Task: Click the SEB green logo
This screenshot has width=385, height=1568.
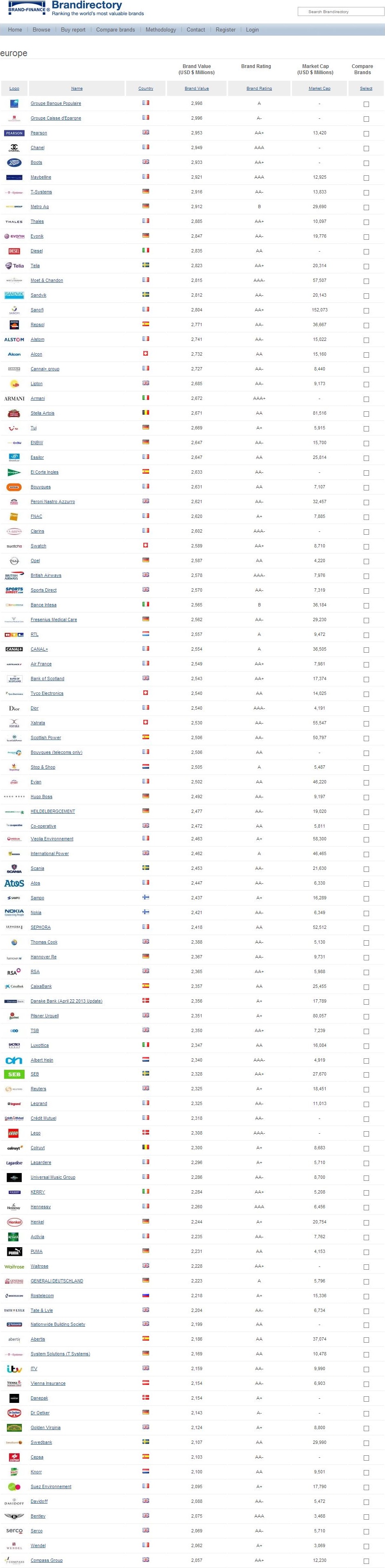Action: point(14,1074)
